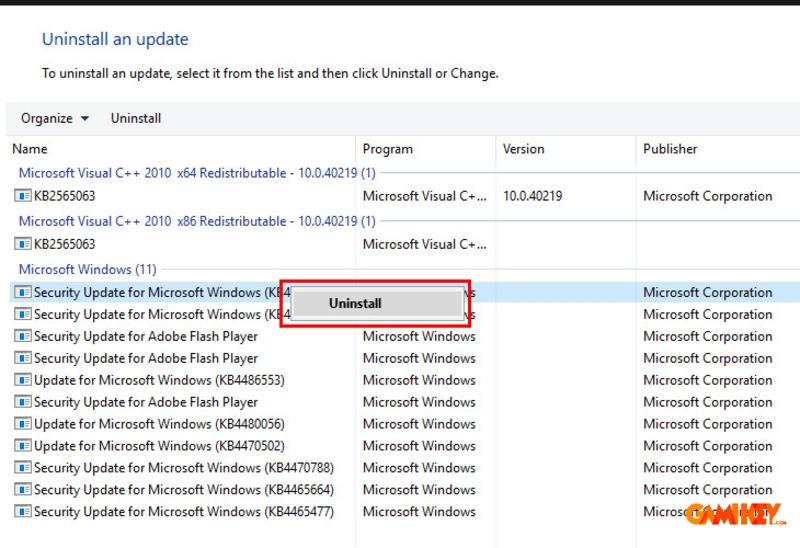Click the update icon beside KB4465477

click(x=22, y=511)
